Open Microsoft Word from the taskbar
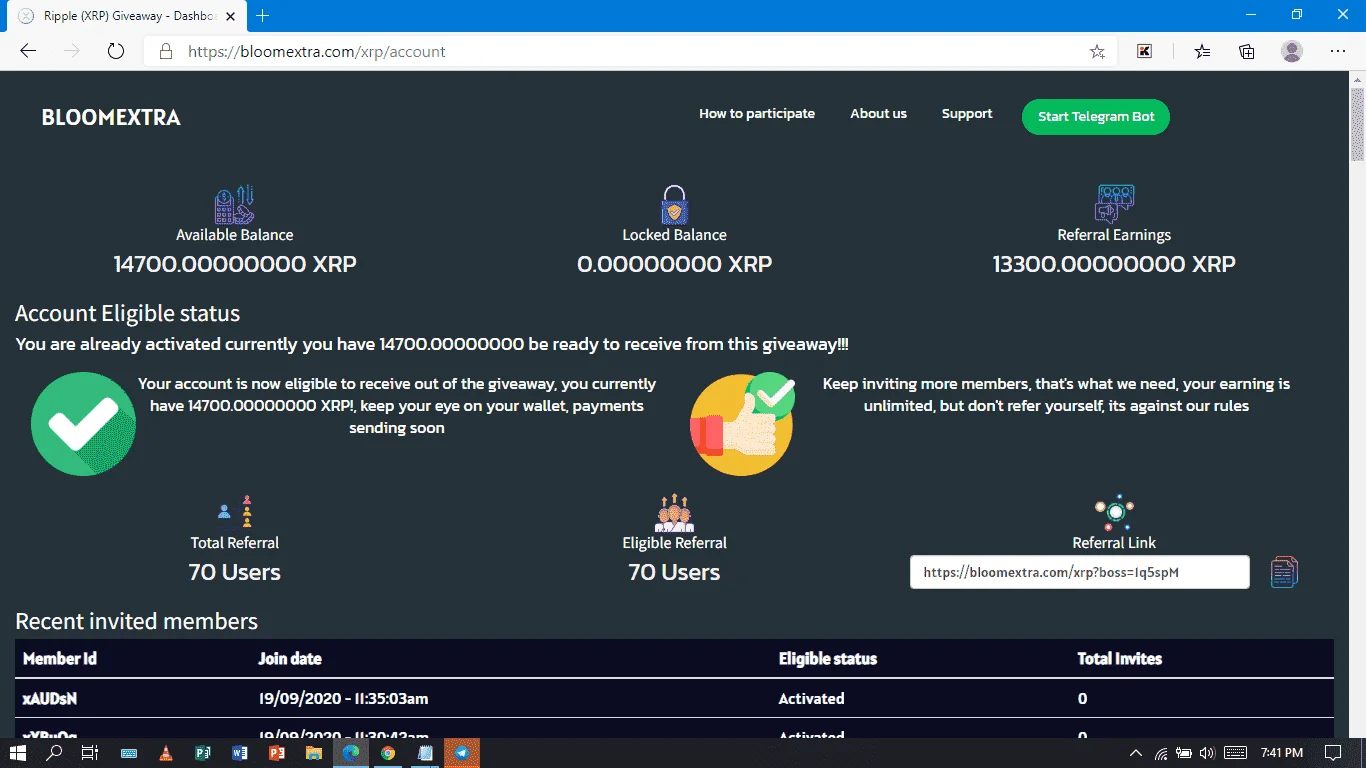 240,753
